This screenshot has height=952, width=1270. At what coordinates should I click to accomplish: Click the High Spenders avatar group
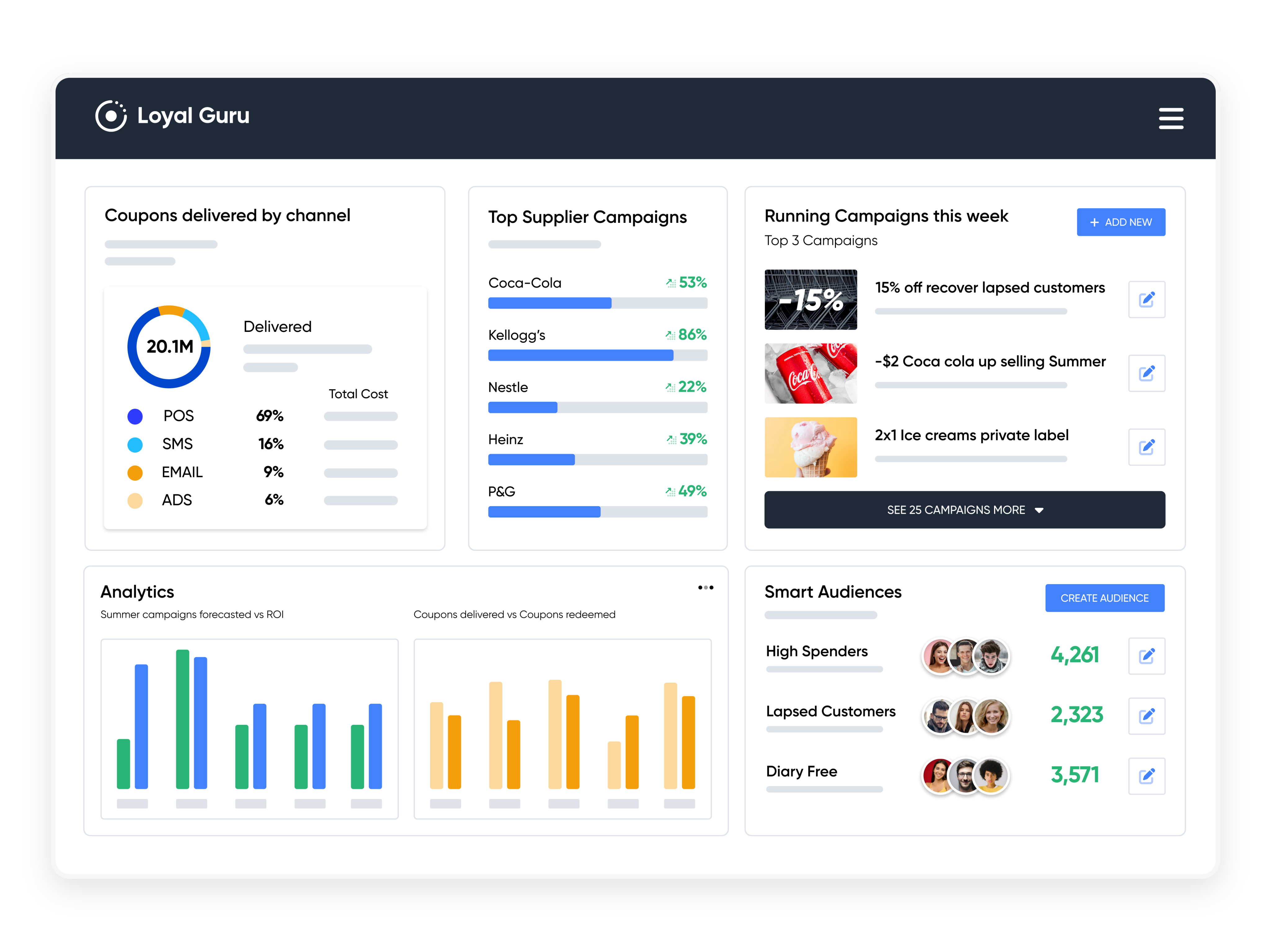965,656
